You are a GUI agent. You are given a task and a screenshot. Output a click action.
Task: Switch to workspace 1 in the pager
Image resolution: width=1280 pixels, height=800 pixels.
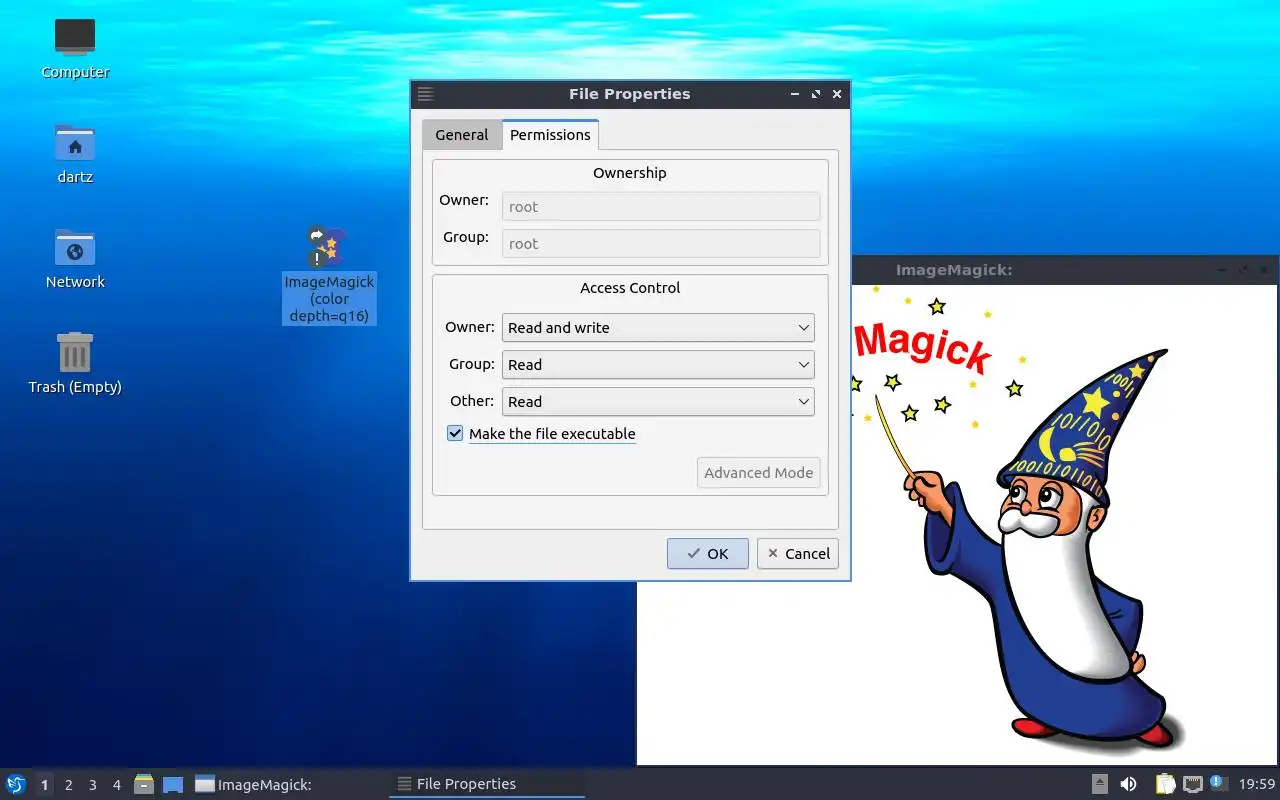pyautogui.click(x=44, y=785)
